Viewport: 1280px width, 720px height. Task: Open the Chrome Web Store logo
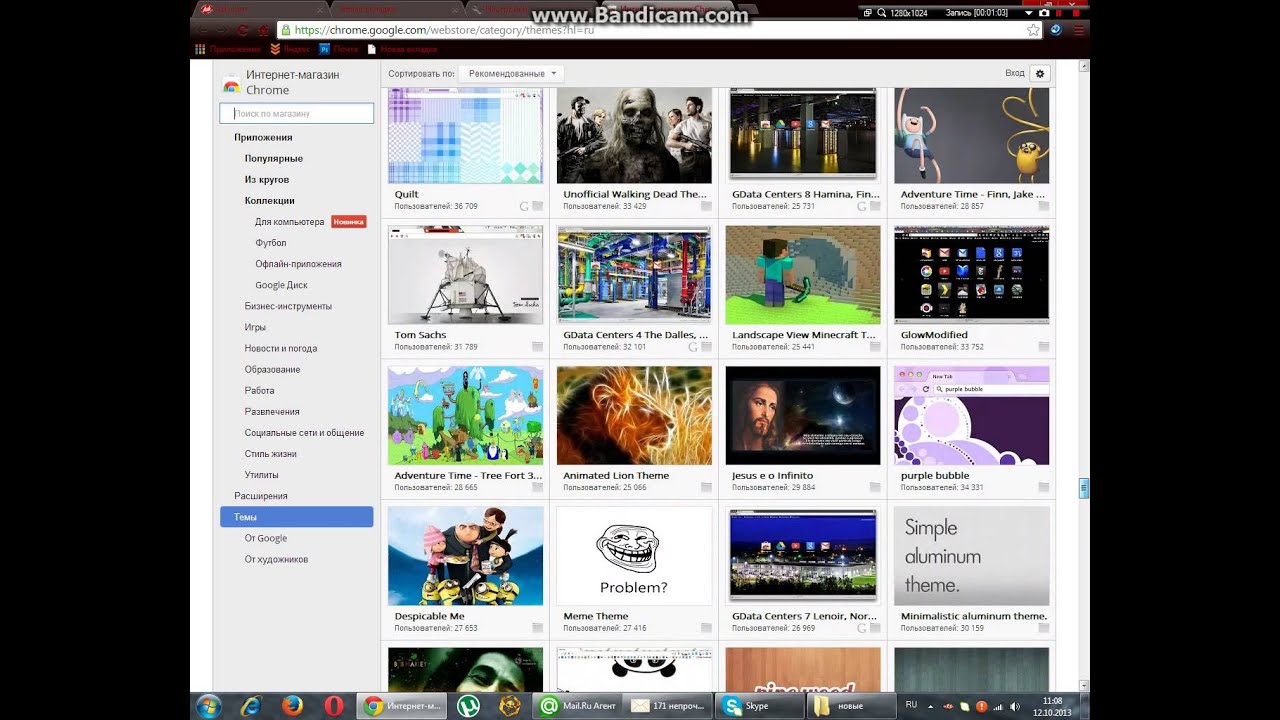(231, 83)
